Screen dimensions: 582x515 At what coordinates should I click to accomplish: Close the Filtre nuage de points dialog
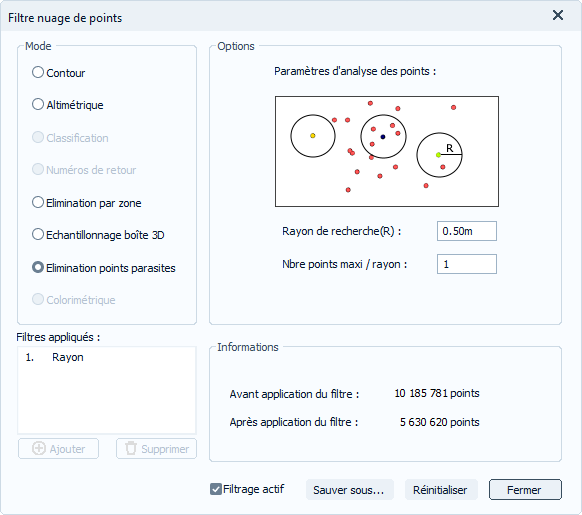pyautogui.click(x=558, y=16)
